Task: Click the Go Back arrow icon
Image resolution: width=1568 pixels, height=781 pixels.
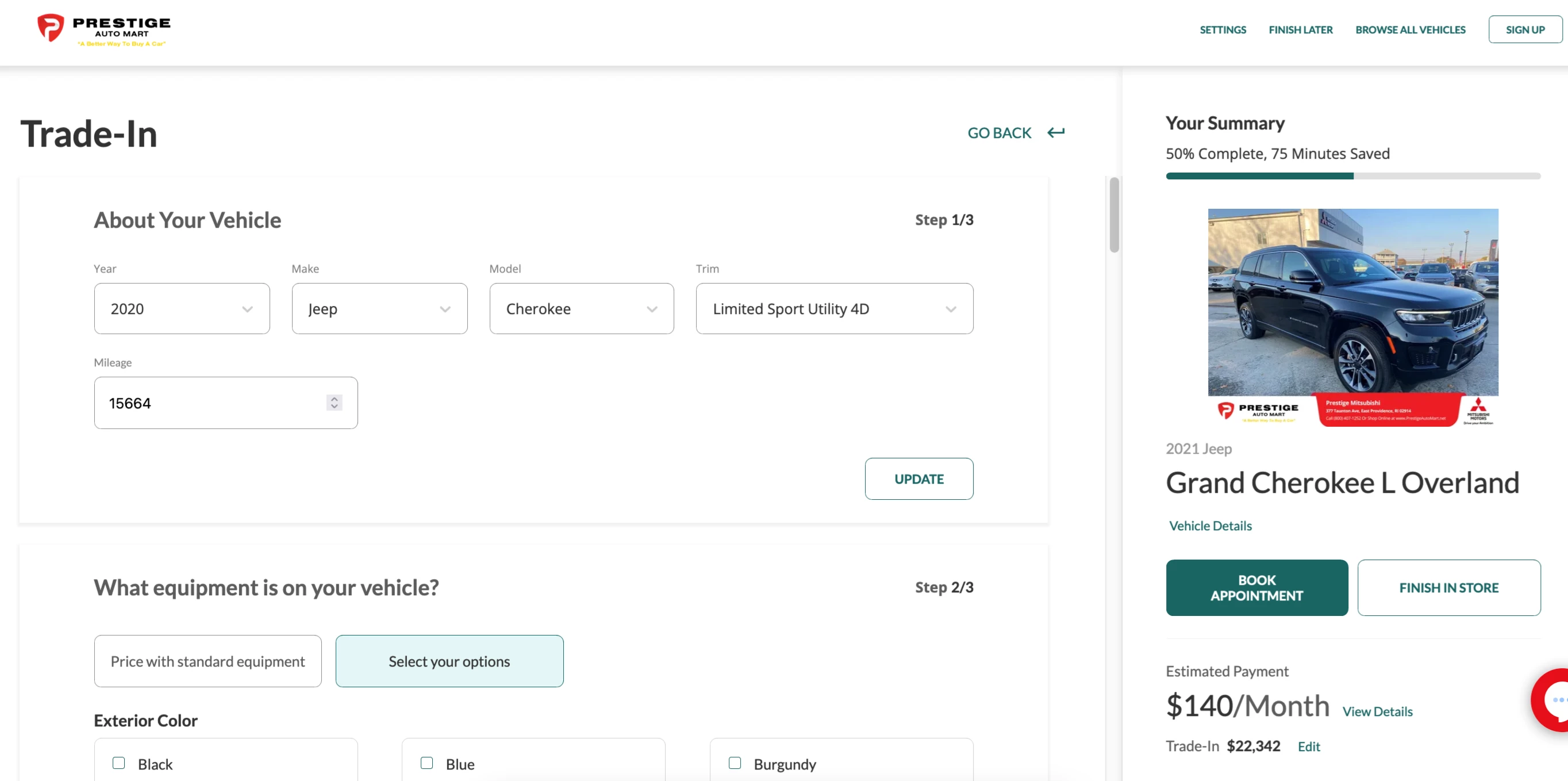Action: pyautogui.click(x=1055, y=132)
